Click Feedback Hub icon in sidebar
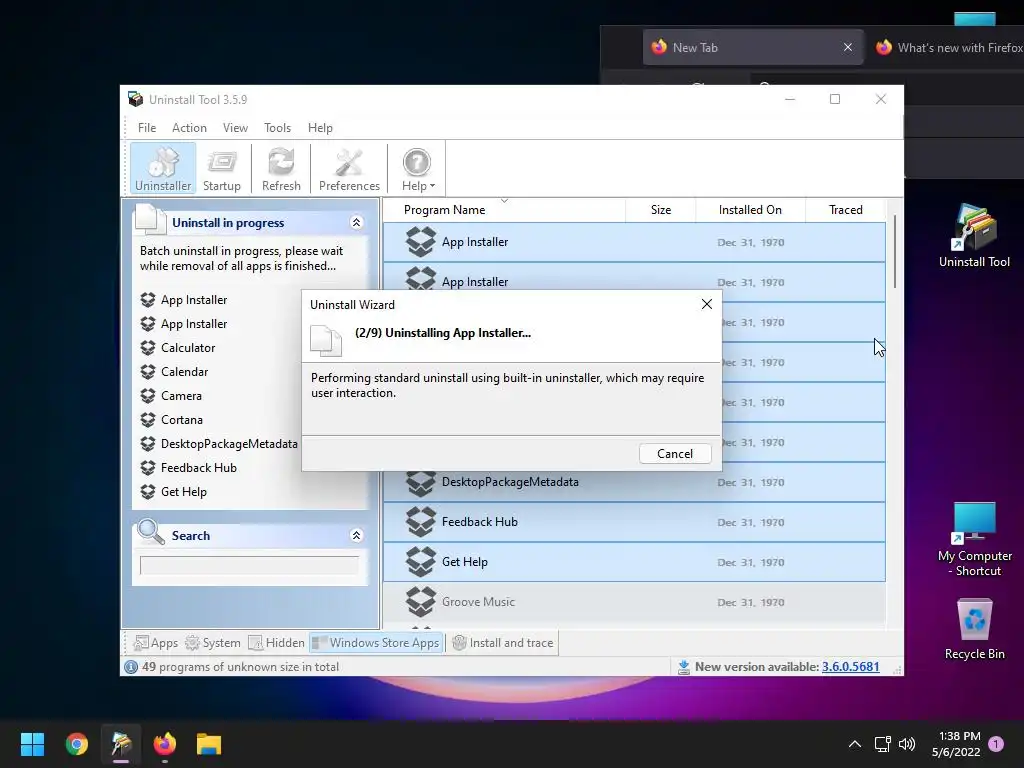 pos(148,468)
